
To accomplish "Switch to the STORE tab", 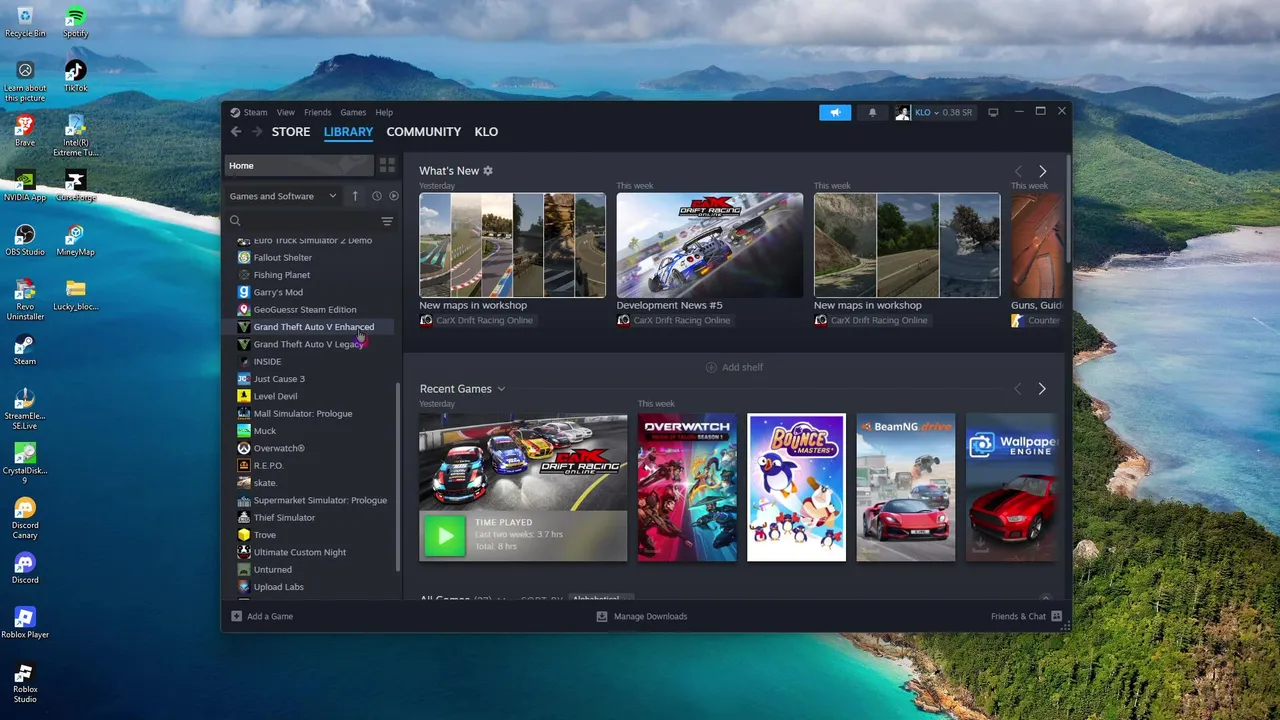I will coord(291,132).
